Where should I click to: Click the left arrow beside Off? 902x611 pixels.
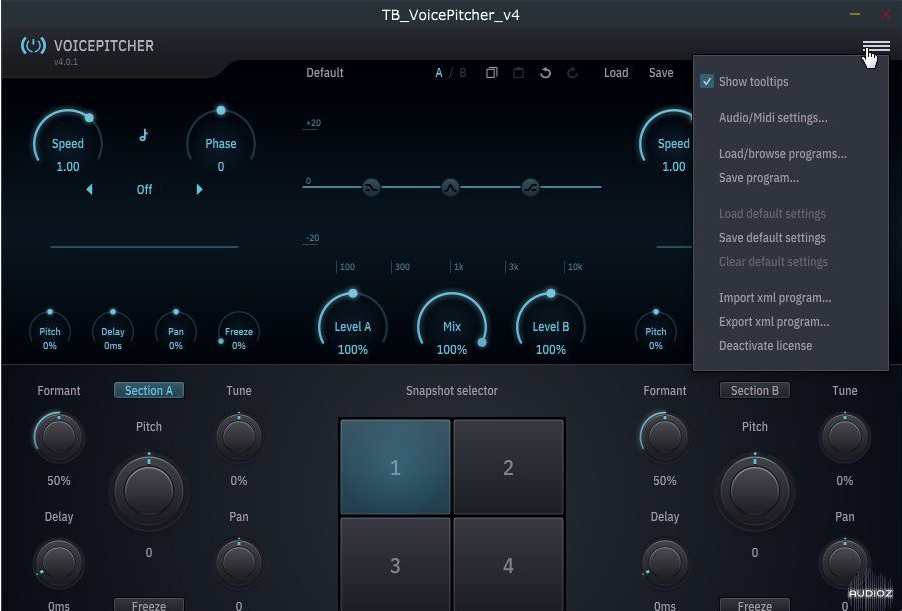89,189
